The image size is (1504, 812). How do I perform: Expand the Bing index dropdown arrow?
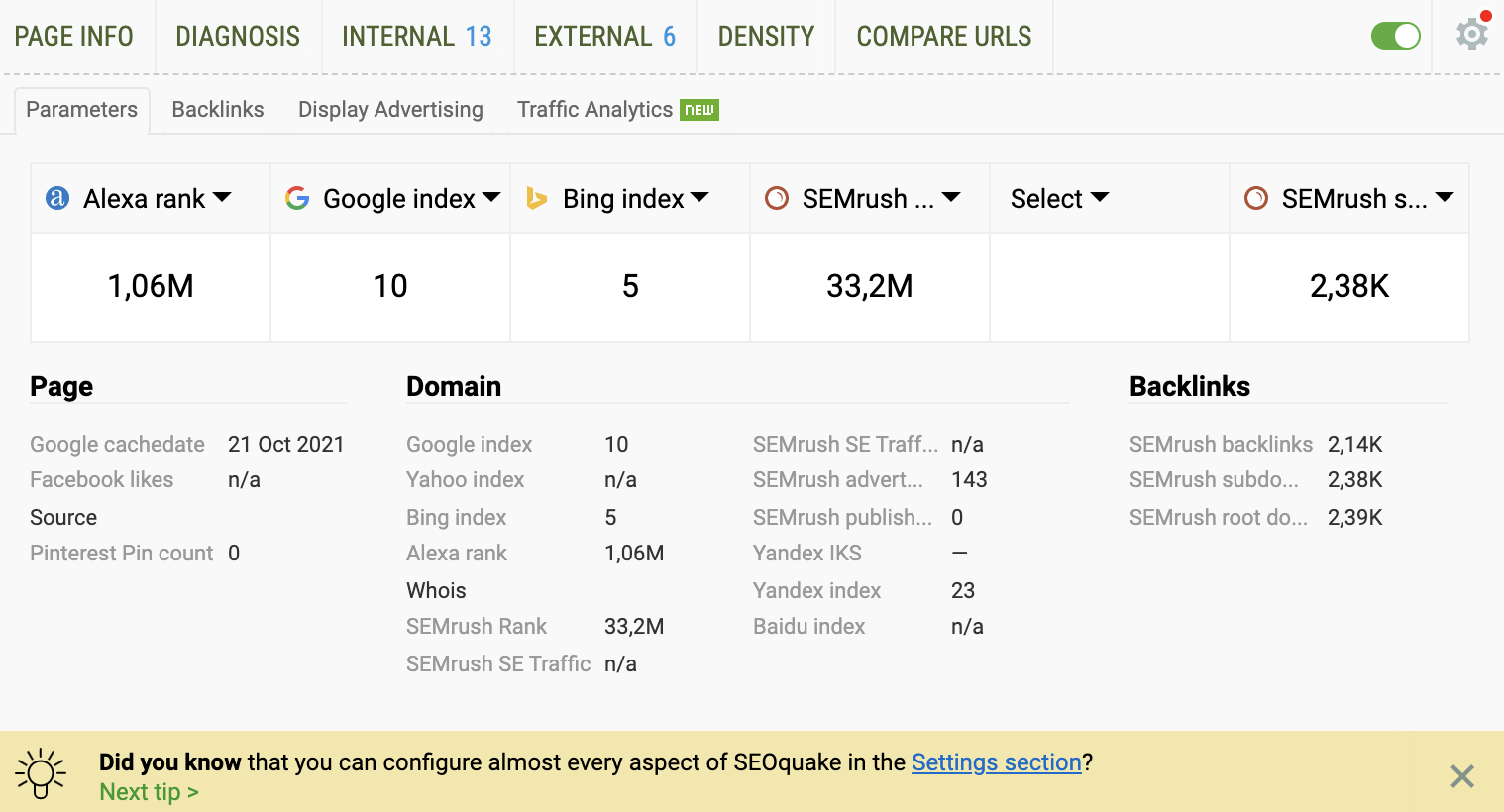tap(699, 198)
